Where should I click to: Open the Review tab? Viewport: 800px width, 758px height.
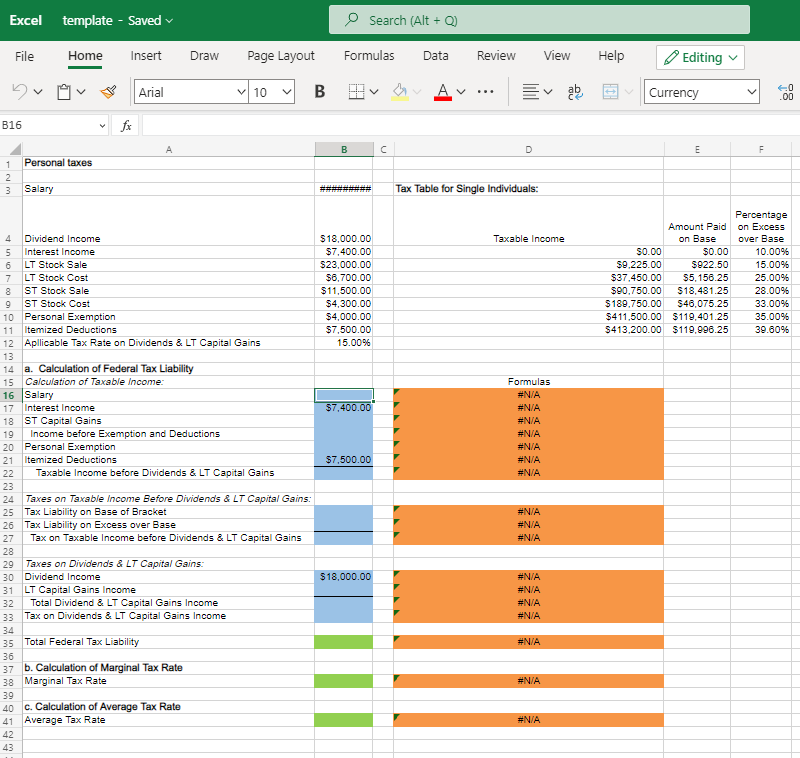tap(496, 56)
